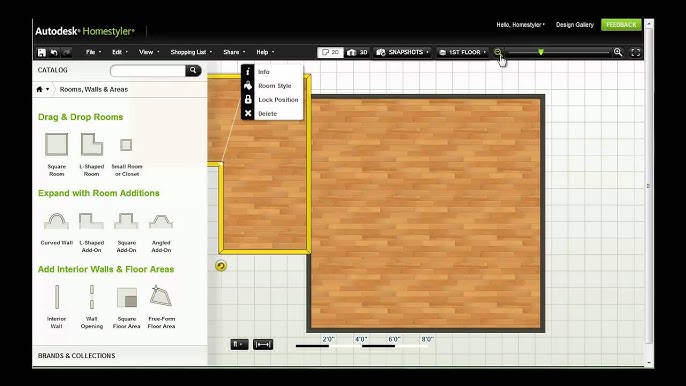
Task: Open the units dropdown near ruler
Action: tap(239, 344)
